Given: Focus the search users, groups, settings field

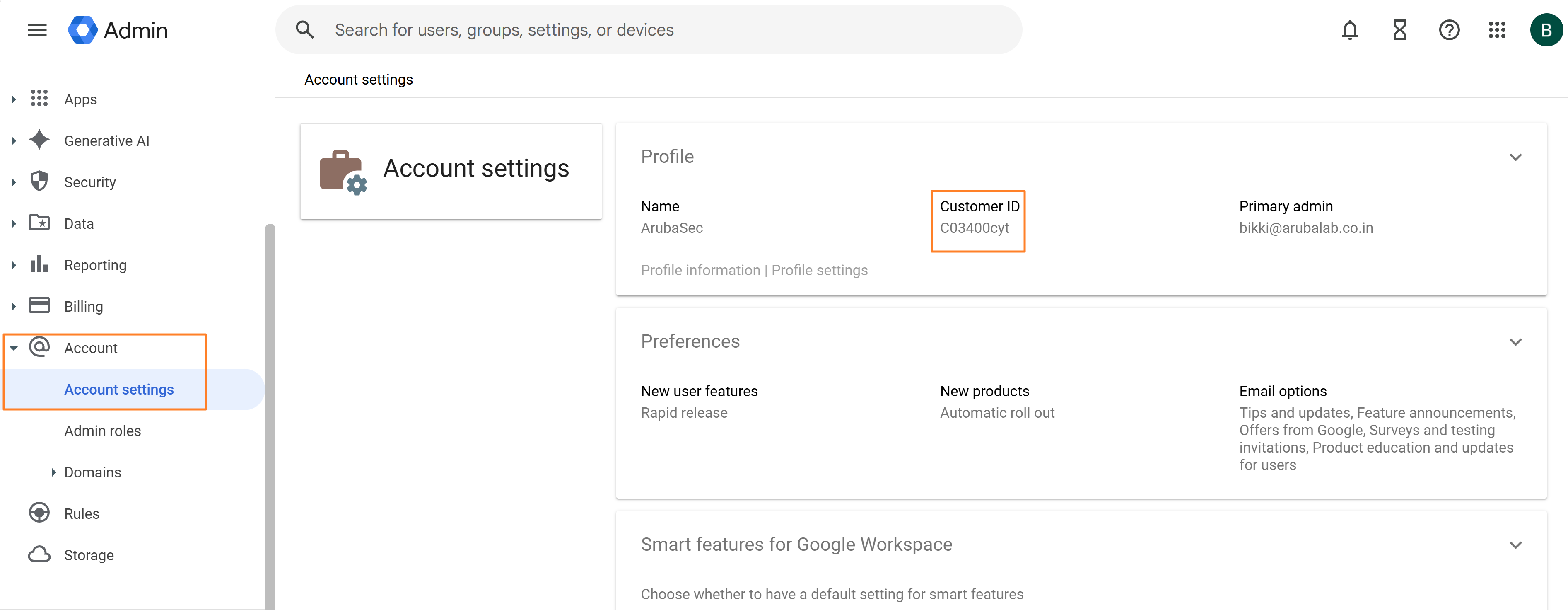Looking at the screenshot, I should click(x=648, y=30).
